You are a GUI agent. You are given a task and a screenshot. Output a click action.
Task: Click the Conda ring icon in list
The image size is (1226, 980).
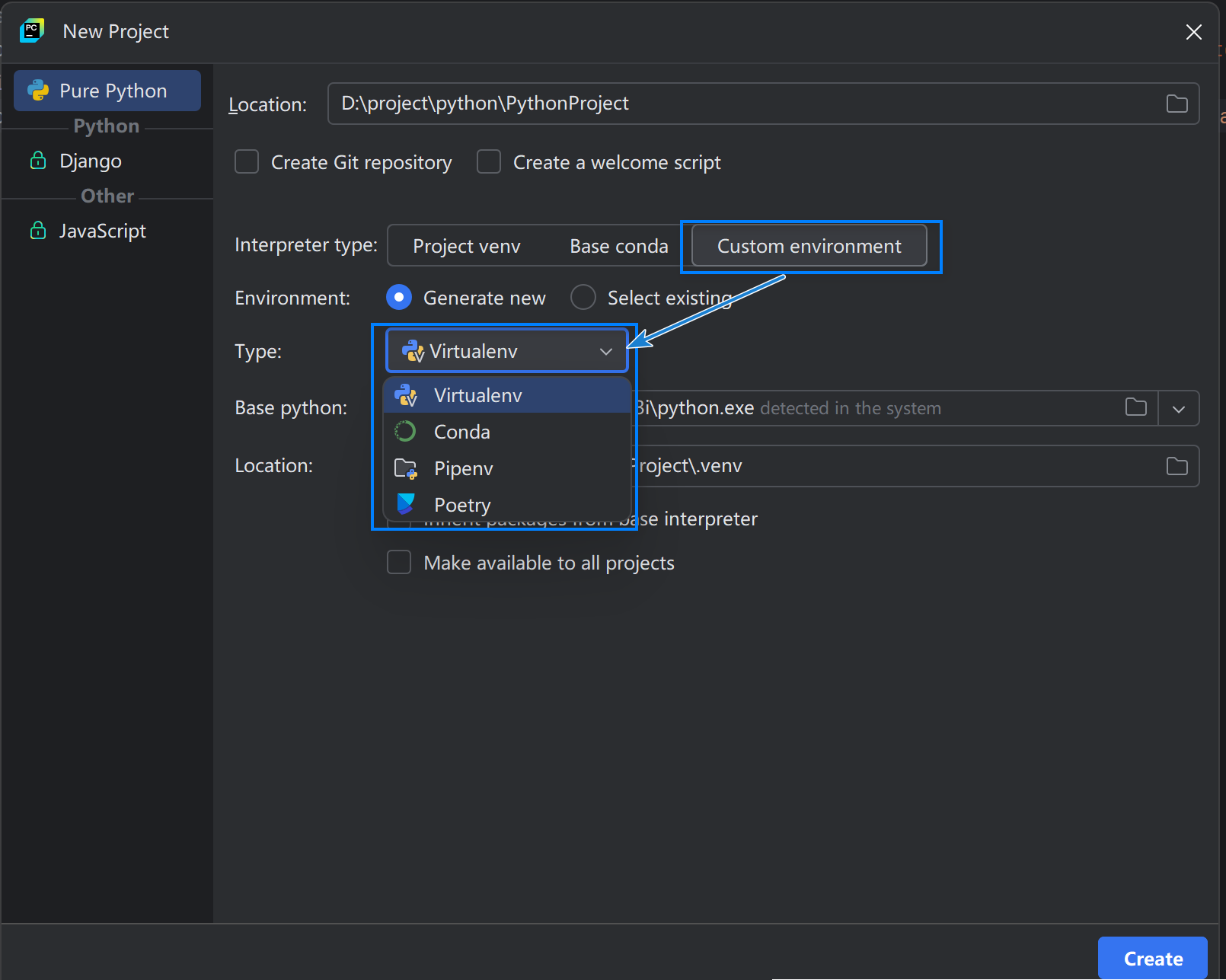point(405,432)
